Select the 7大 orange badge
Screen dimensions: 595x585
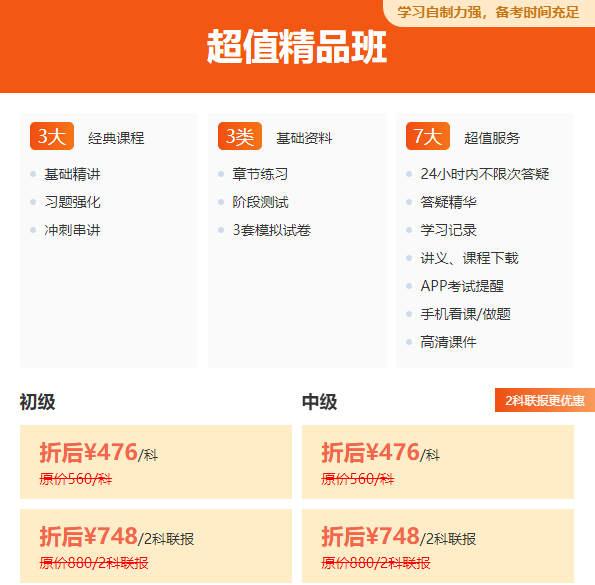[428, 136]
